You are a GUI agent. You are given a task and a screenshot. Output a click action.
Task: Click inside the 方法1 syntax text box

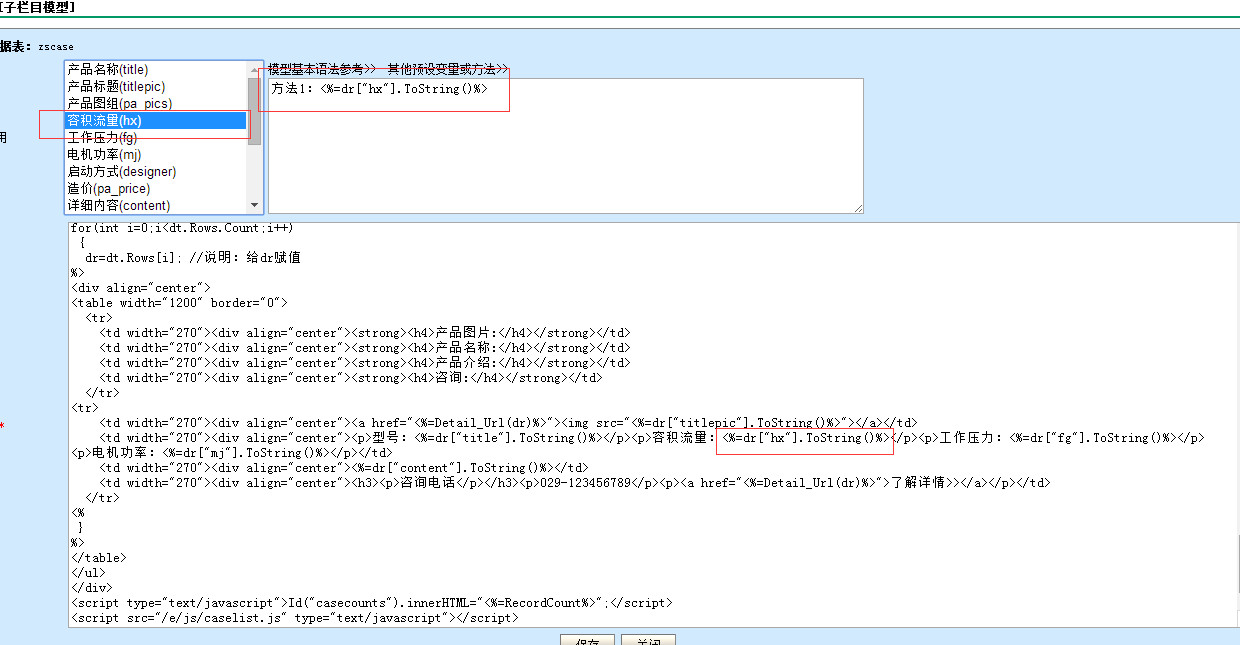(566, 145)
